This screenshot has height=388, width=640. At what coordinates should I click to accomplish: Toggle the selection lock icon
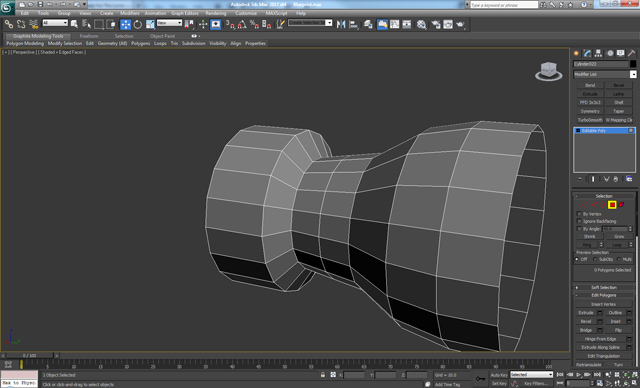(x=323, y=375)
